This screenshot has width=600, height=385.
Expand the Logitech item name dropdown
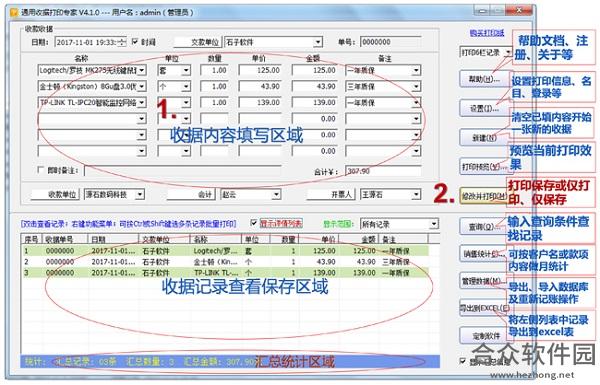[x=142, y=70]
